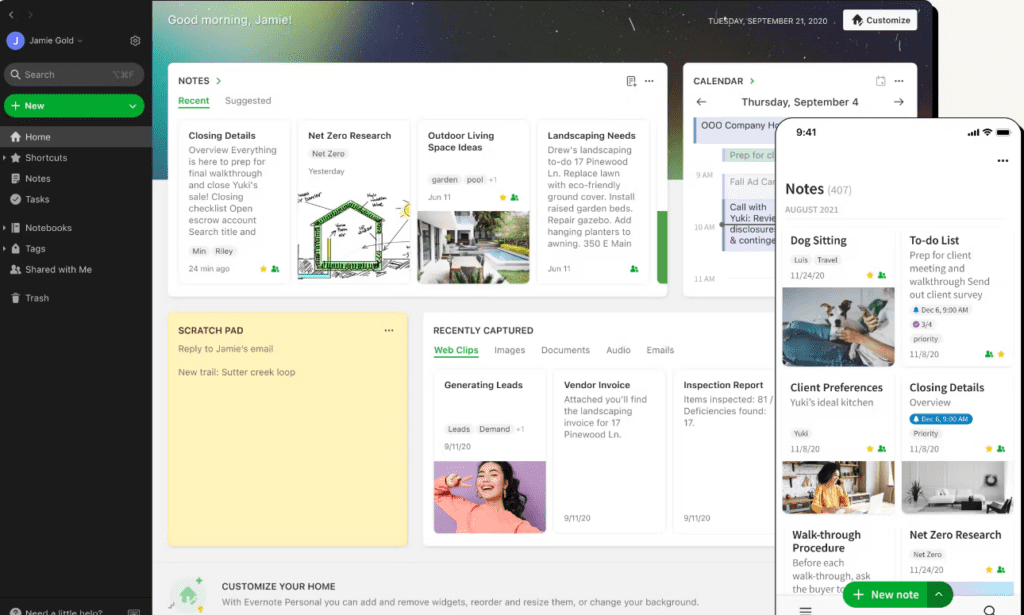Go to previous day in Calendar widget
This screenshot has height=615, width=1024.
click(701, 102)
